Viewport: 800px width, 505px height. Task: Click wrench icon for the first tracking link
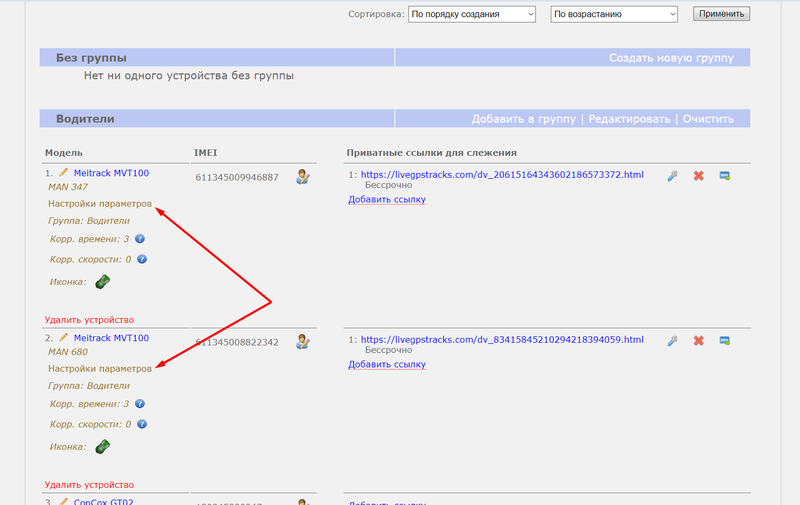point(672,175)
